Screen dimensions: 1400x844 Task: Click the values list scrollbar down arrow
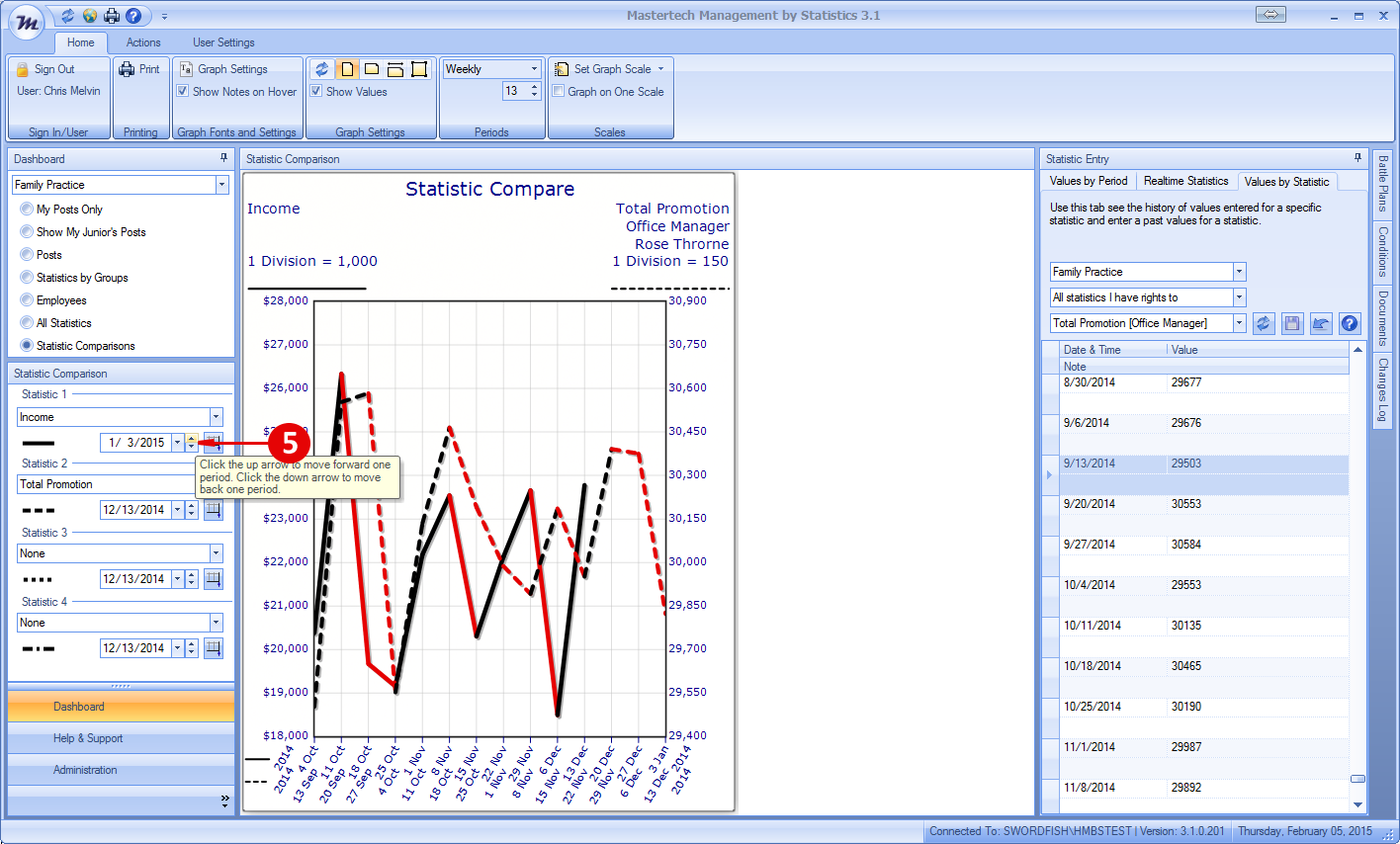pyautogui.click(x=1357, y=804)
